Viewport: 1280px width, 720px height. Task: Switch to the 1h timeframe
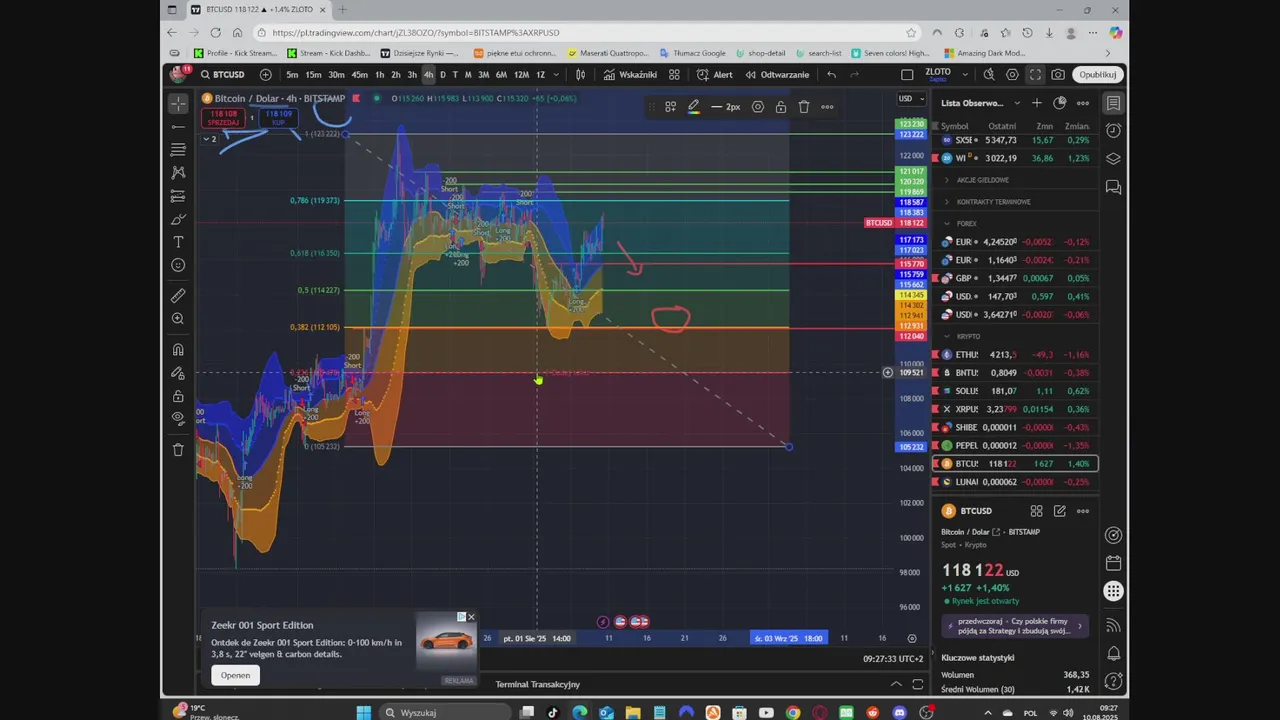pos(379,75)
